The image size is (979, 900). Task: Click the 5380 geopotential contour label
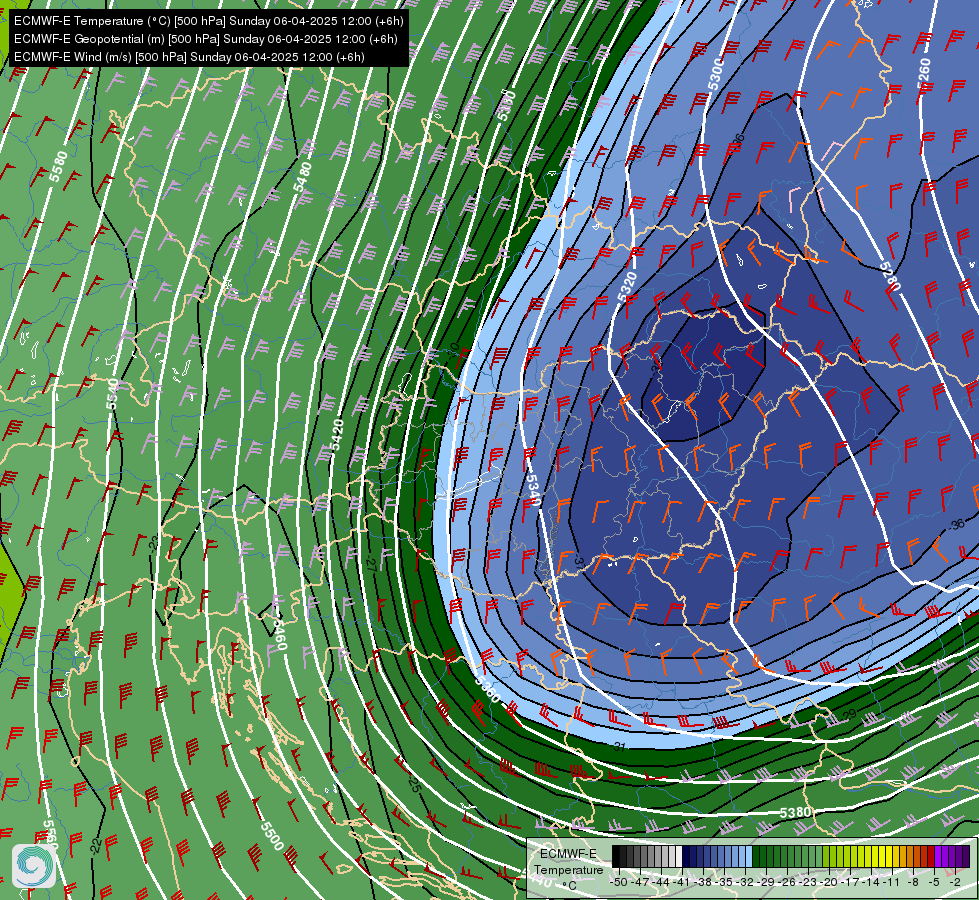(x=795, y=813)
